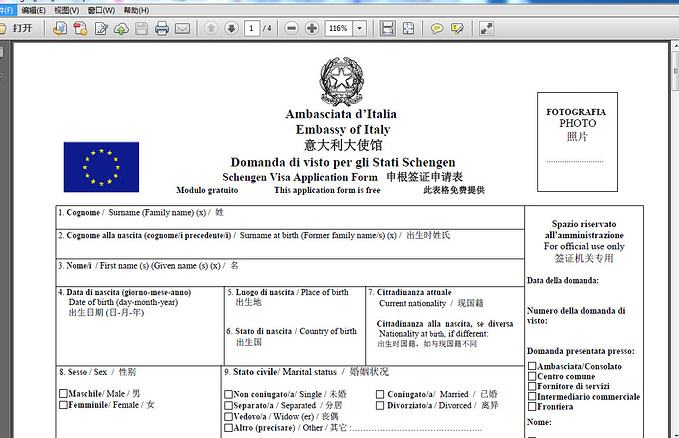Check the Femminile / Female checkbox
Screen dimensions: 679x438
64,405
